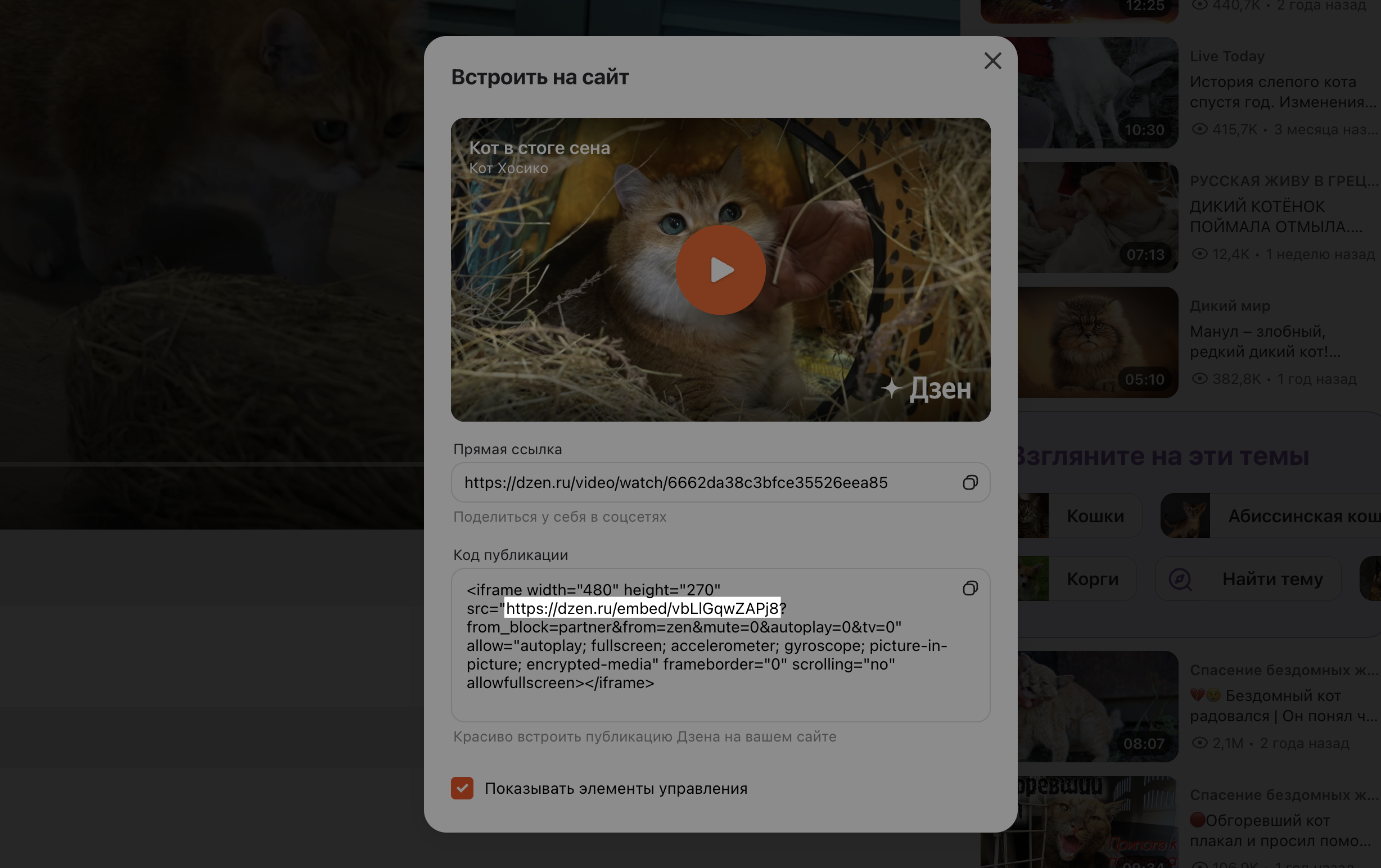Open the Кот Хосико channel link
1381x868 pixels.
509,169
